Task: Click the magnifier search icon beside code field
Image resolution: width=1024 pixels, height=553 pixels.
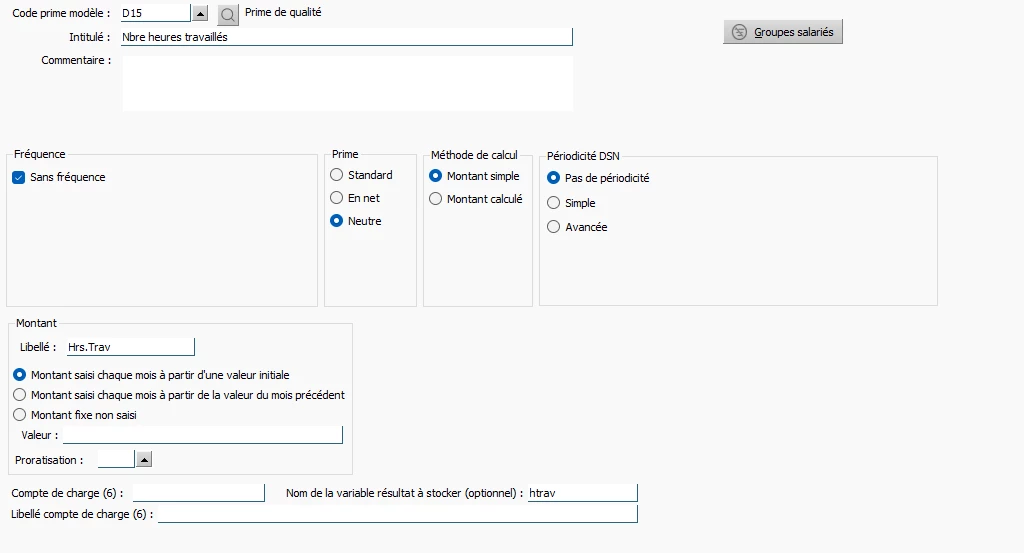Action: (228, 14)
